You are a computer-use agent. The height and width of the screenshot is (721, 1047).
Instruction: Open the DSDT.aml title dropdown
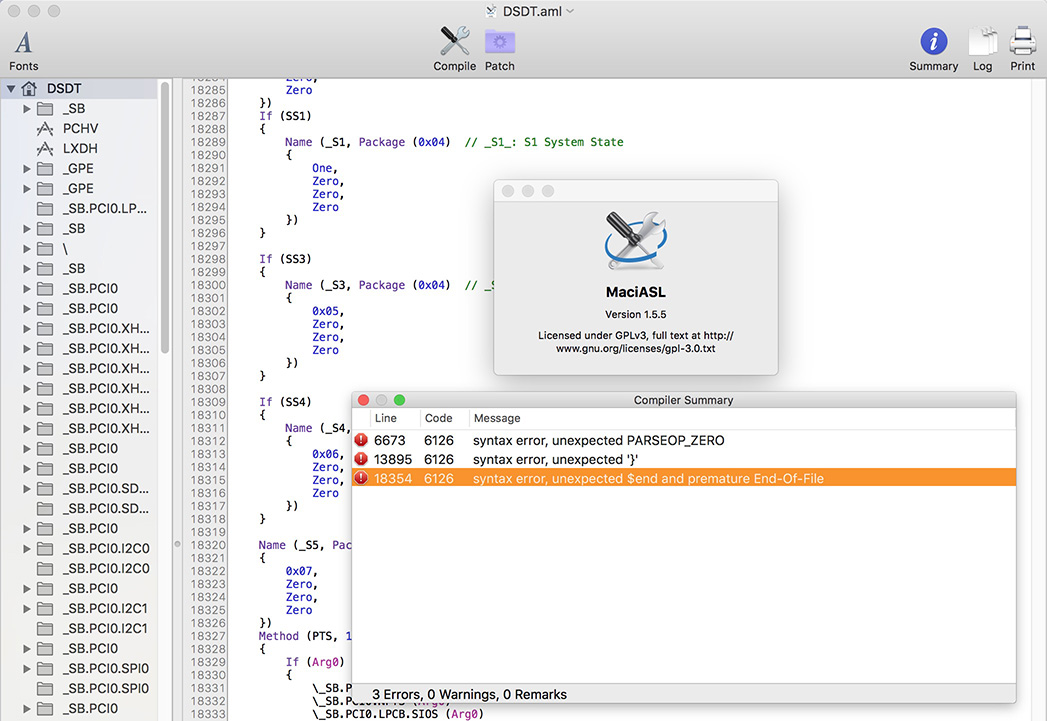coord(570,11)
